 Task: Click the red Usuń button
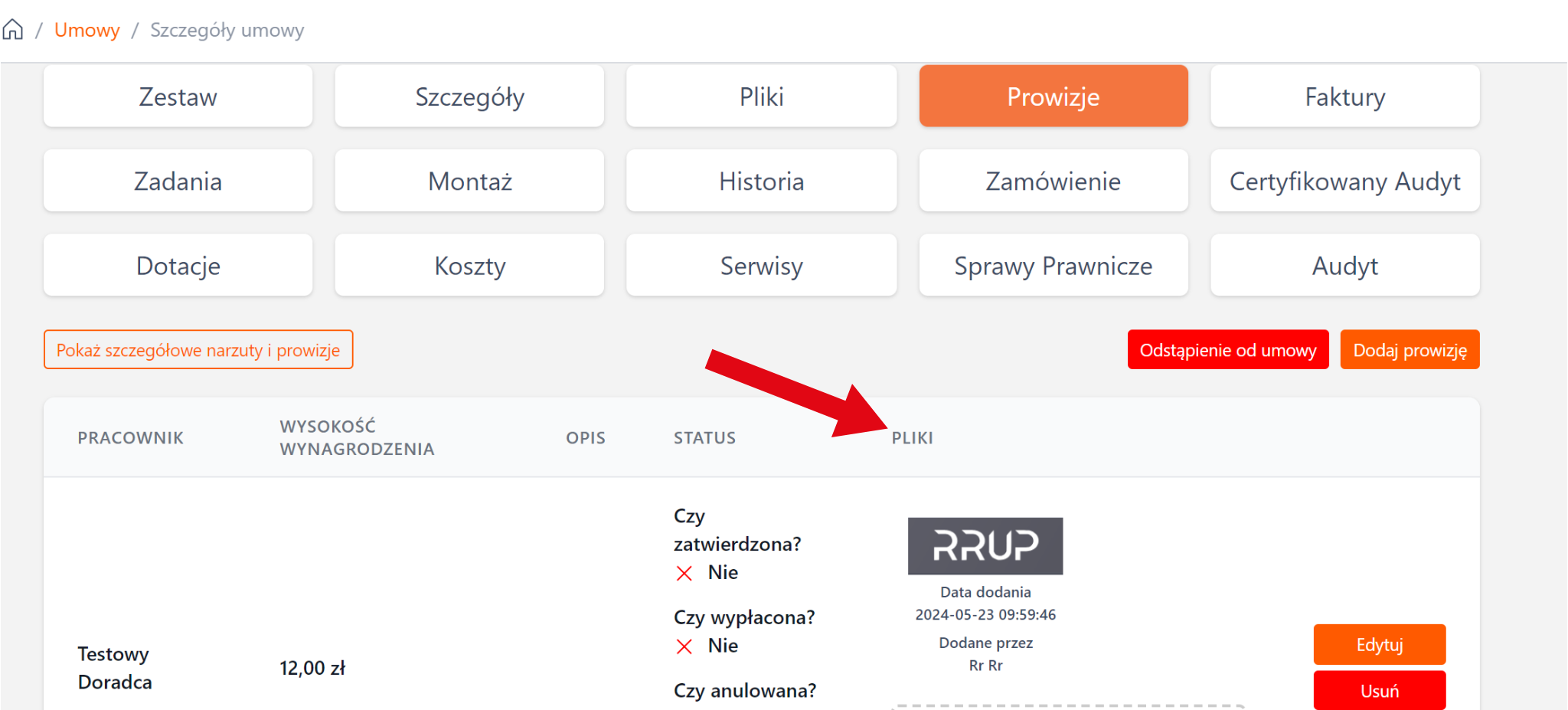pos(1379,691)
